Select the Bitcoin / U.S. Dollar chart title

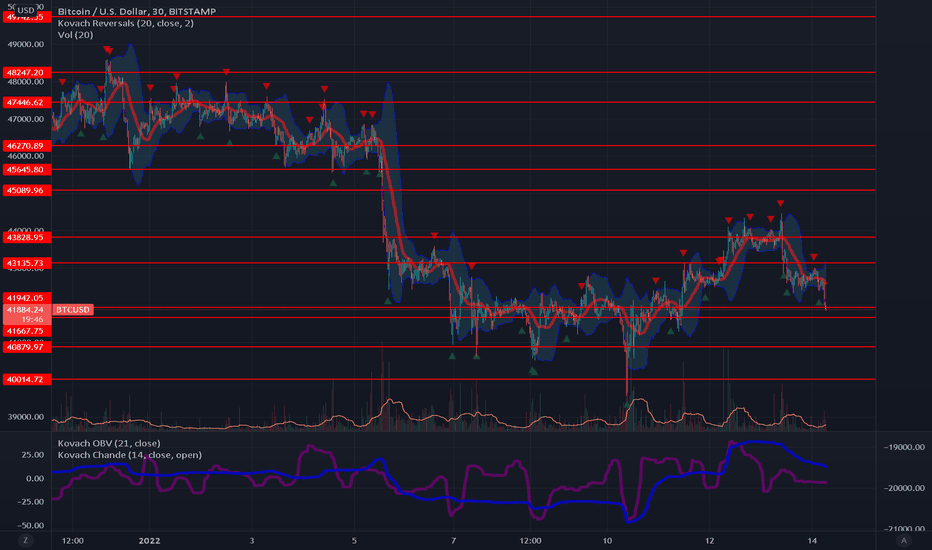click(x=137, y=11)
